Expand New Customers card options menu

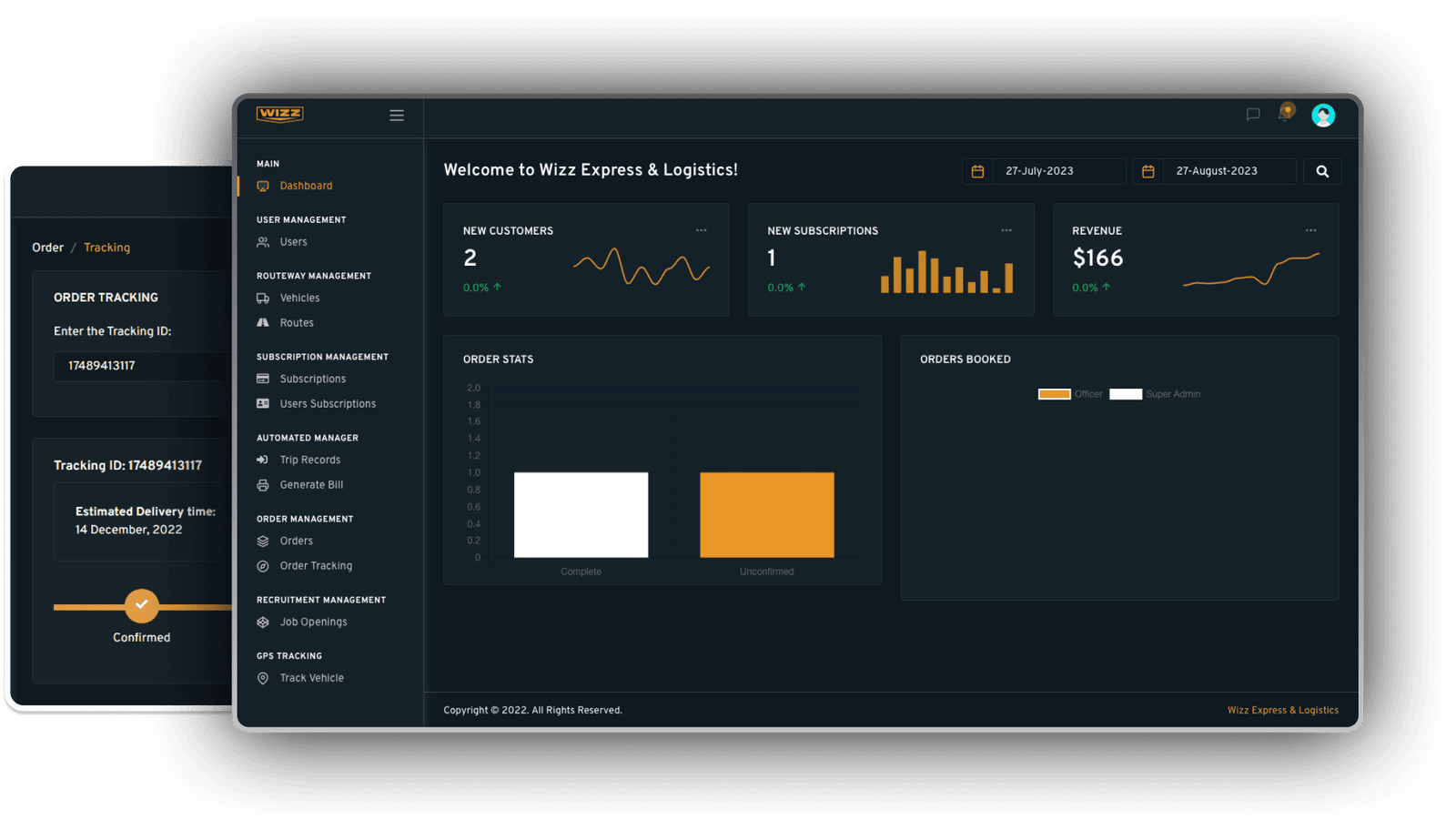[702, 230]
